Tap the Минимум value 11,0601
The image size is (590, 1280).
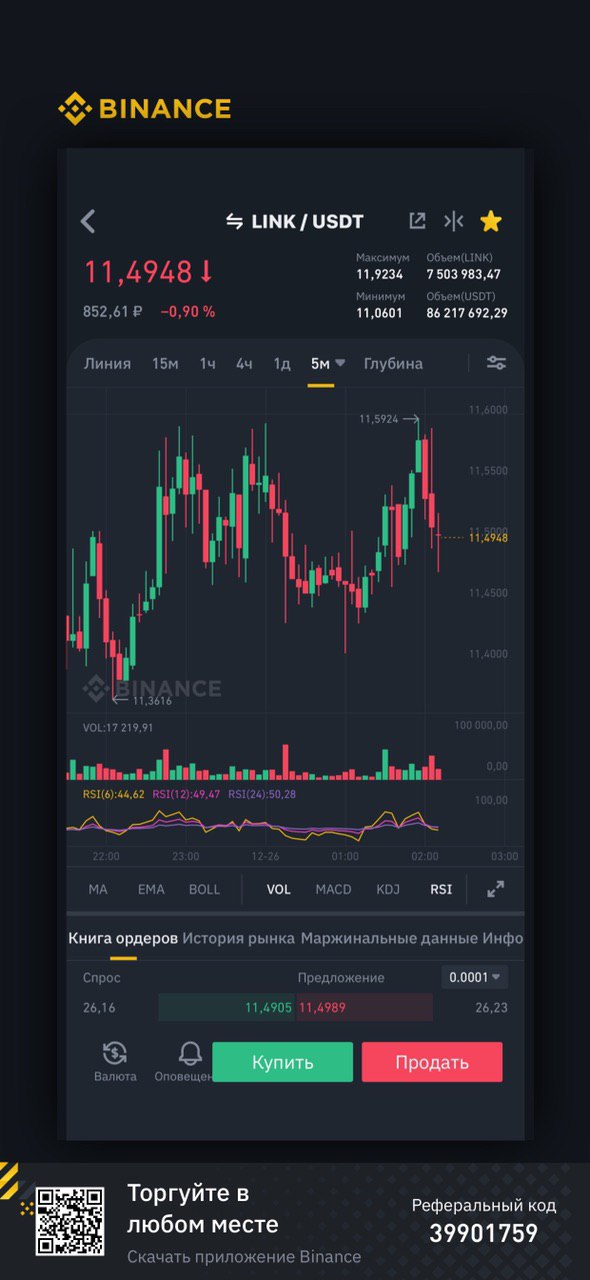379,313
